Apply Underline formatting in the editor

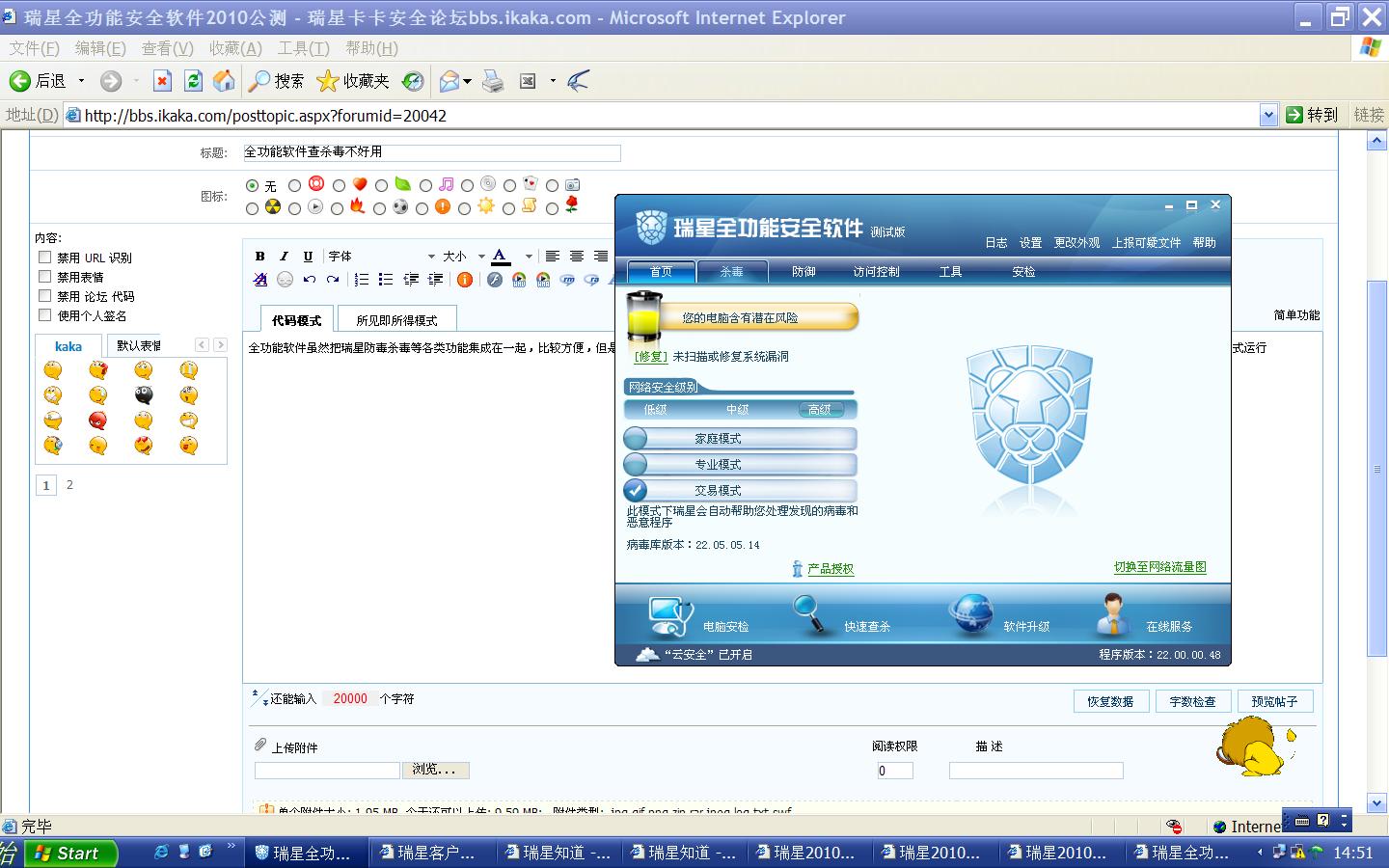[x=308, y=257]
